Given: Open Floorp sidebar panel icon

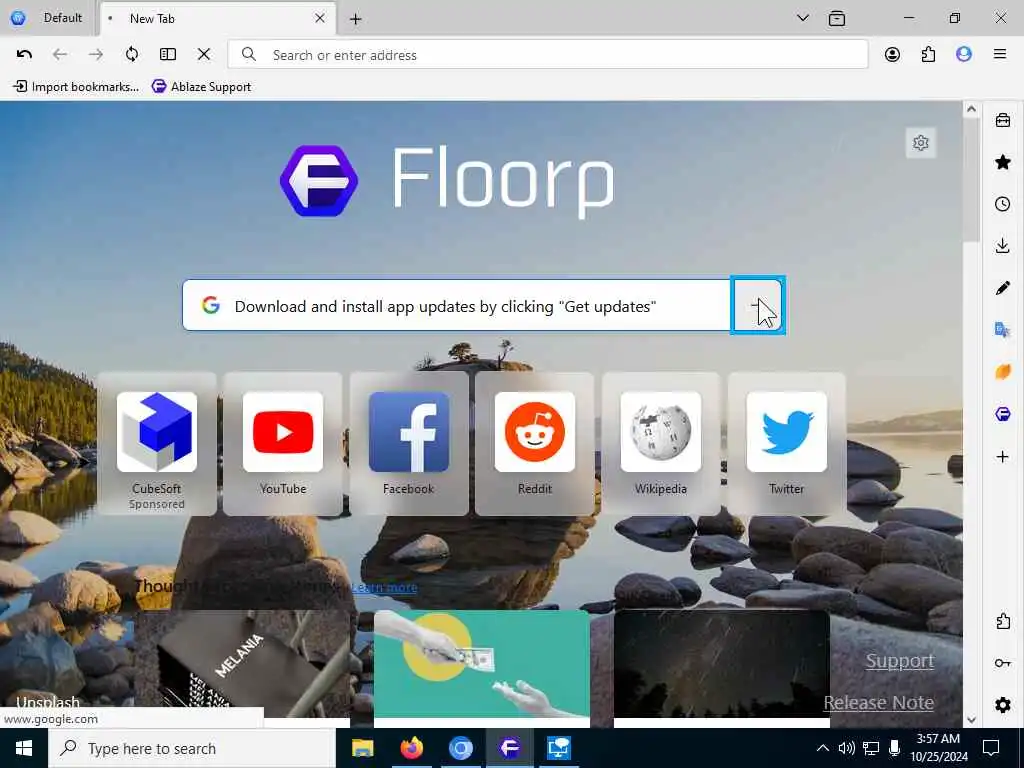Looking at the screenshot, I should (x=1002, y=414).
